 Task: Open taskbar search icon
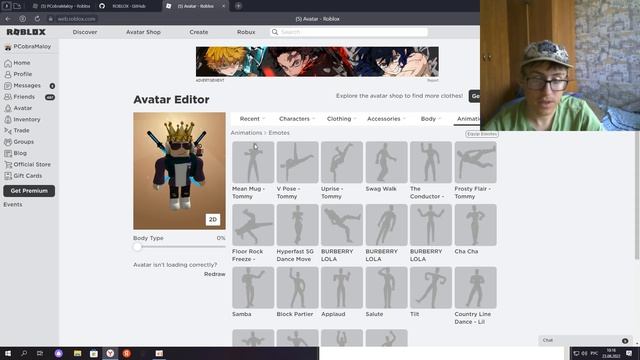click(24, 353)
